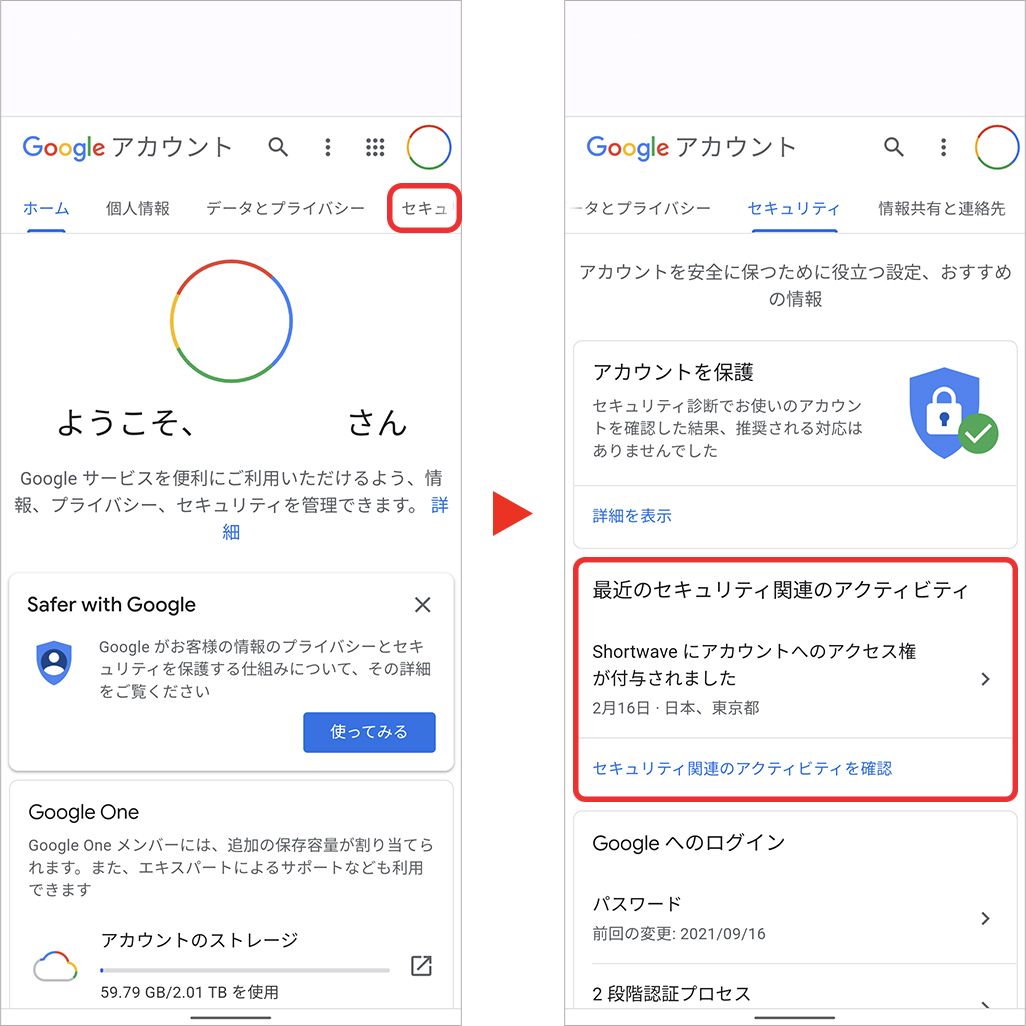The height and width of the screenshot is (1026, 1026).
Task: Click search icon in right Security screen header
Action: coord(894,147)
